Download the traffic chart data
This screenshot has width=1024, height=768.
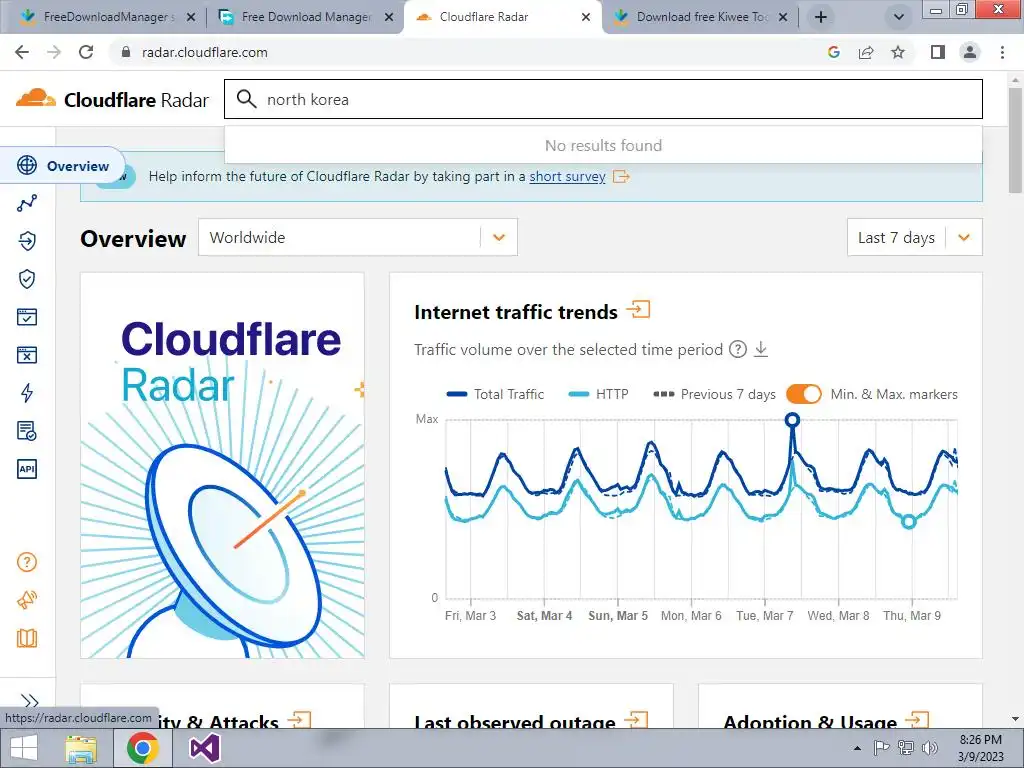[761, 349]
